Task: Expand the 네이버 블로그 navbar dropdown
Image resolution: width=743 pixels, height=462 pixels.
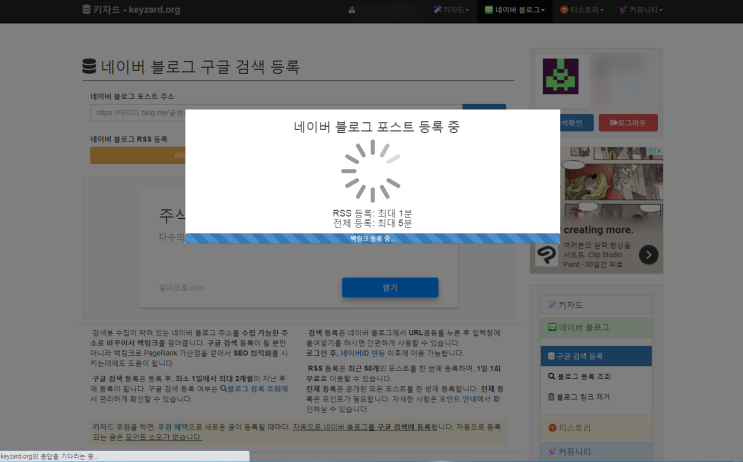Action: 515,9
